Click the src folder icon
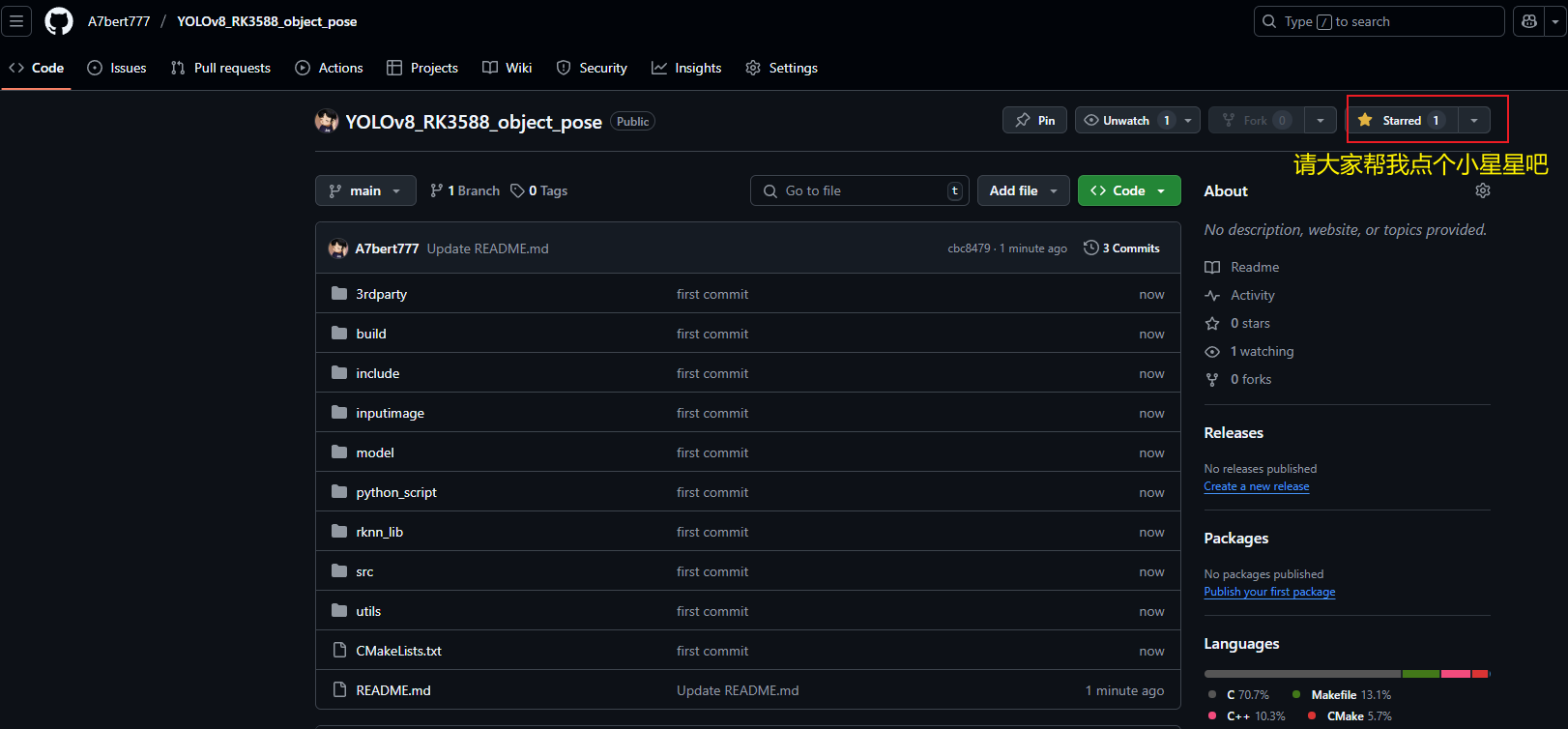 pos(339,570)
